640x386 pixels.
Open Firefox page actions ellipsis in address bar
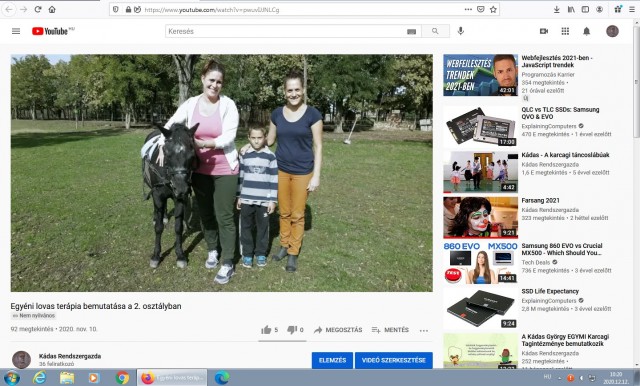click(468, 9)
